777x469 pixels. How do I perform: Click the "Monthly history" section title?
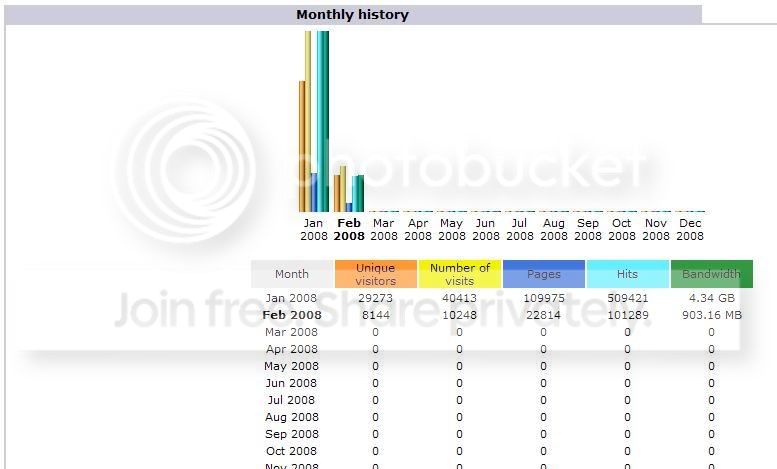point(352,14)
